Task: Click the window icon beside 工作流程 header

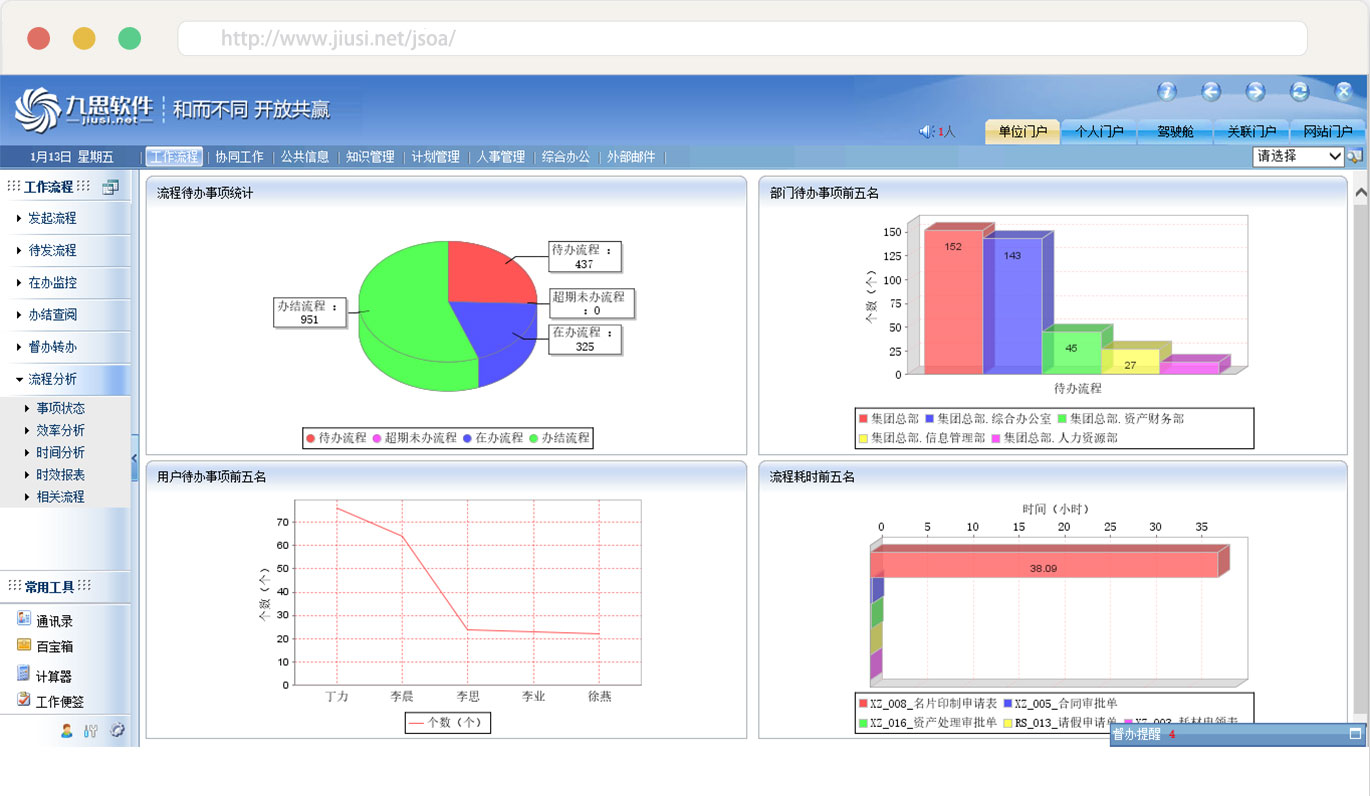Action: pos(110,187)
